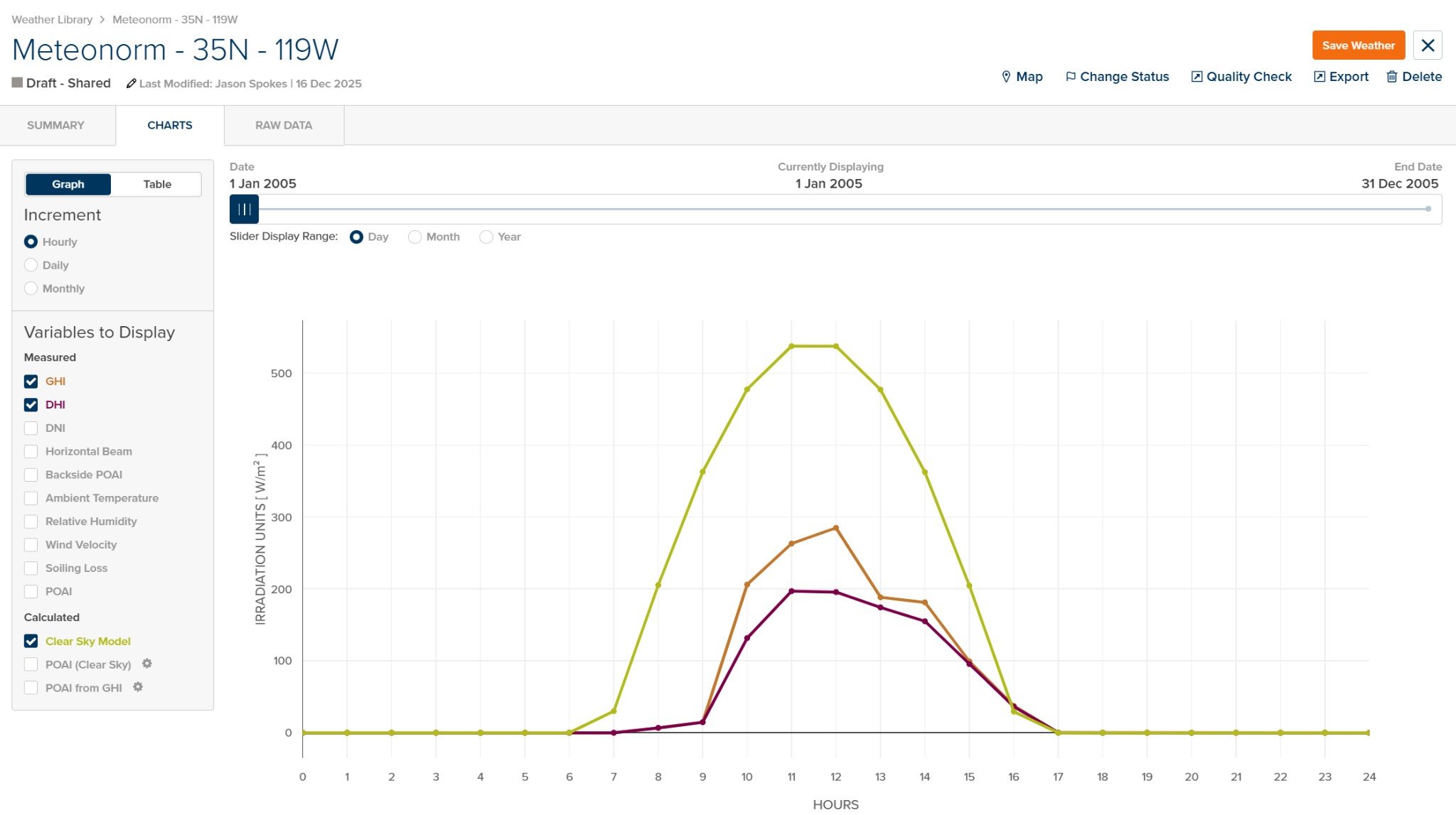Click the date slider track middle
The height and width of the screenshot is (815, 1456).
tap(836, 210)
